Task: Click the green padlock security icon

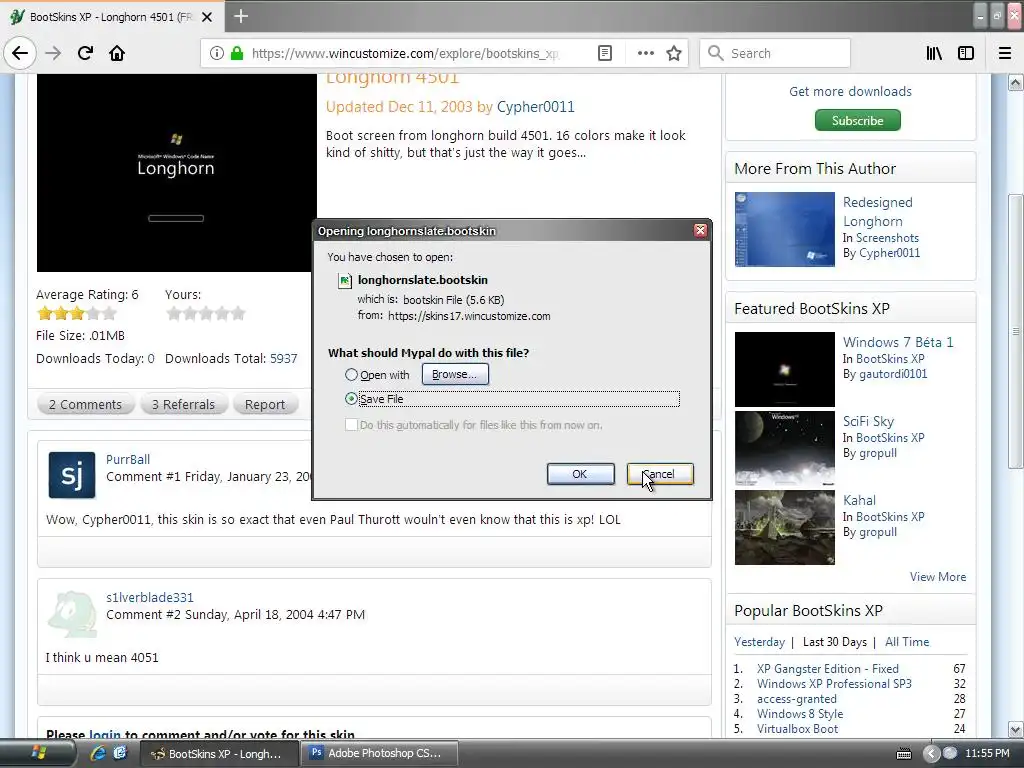Action: click(237, 53)
